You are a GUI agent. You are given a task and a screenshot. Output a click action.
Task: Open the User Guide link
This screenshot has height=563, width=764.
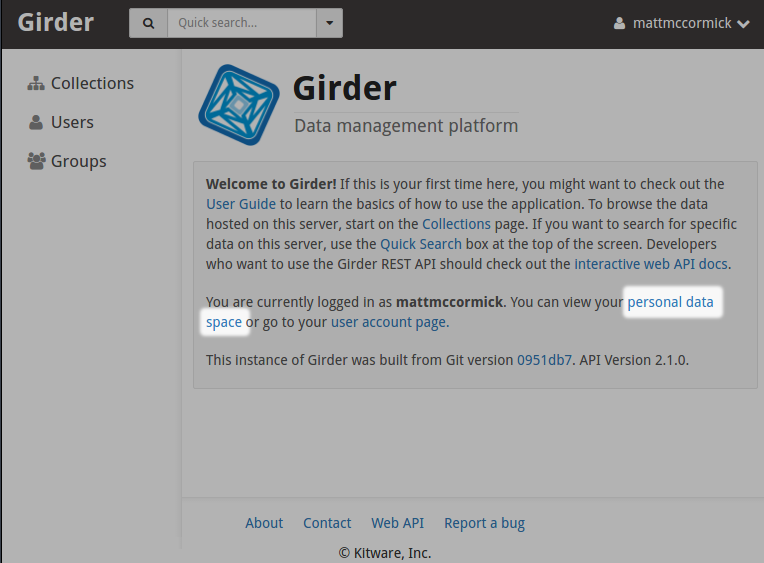click(241, 204)
